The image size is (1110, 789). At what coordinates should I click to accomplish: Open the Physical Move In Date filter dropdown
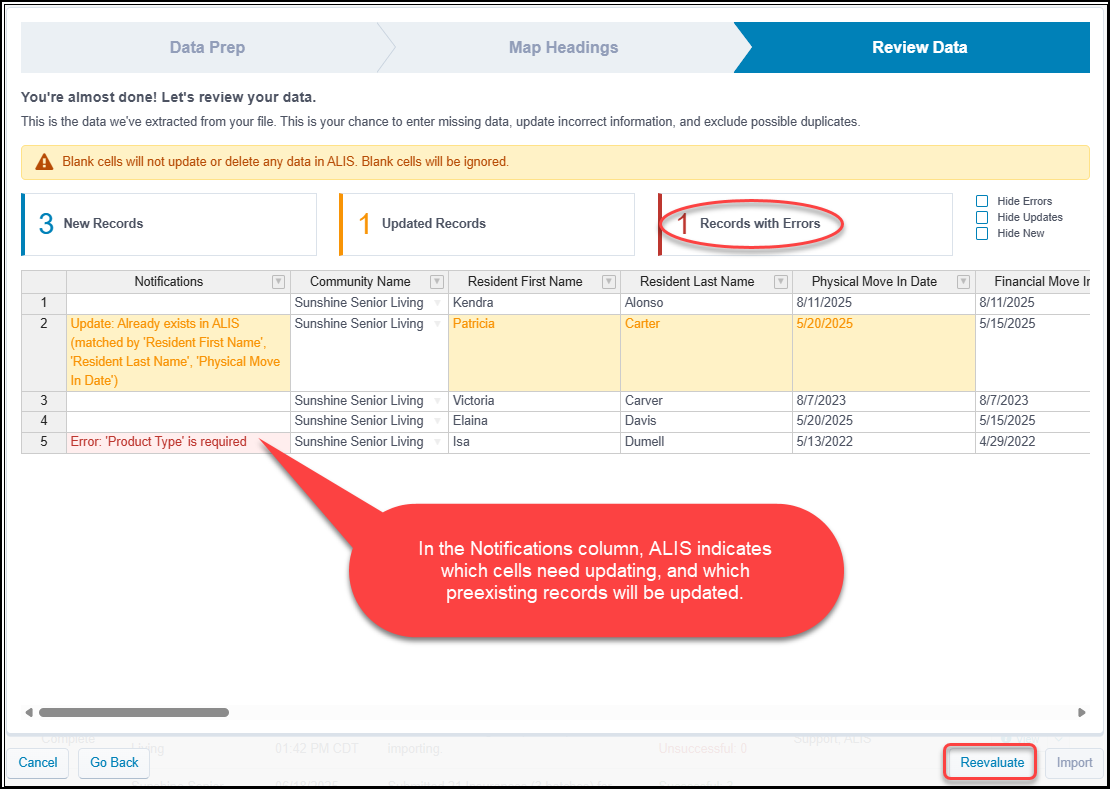point(963,281)
